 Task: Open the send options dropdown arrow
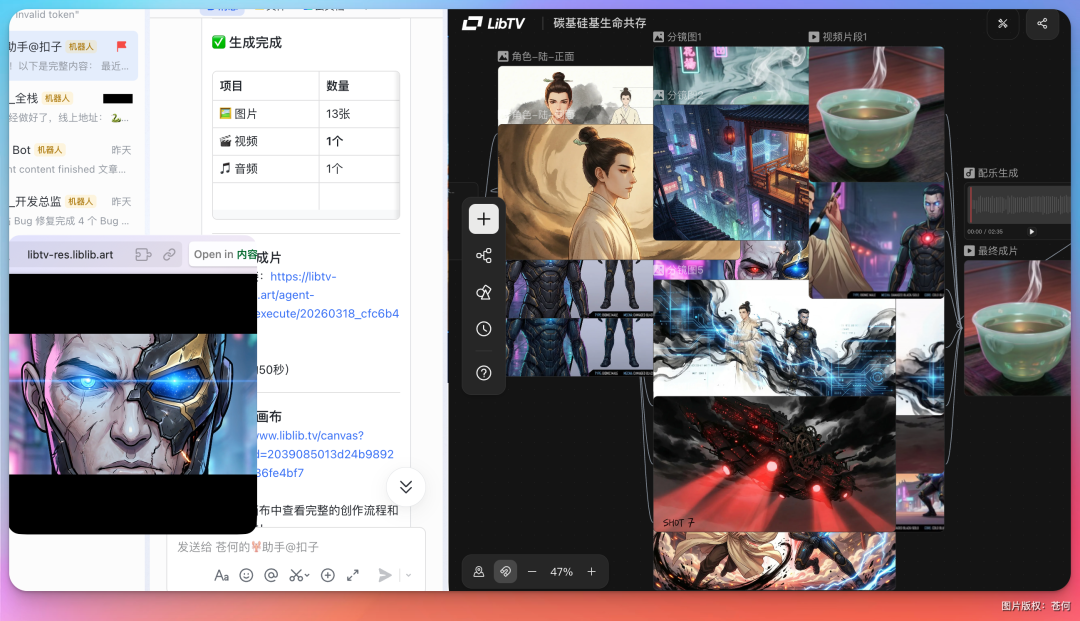[x=408, y=575]
